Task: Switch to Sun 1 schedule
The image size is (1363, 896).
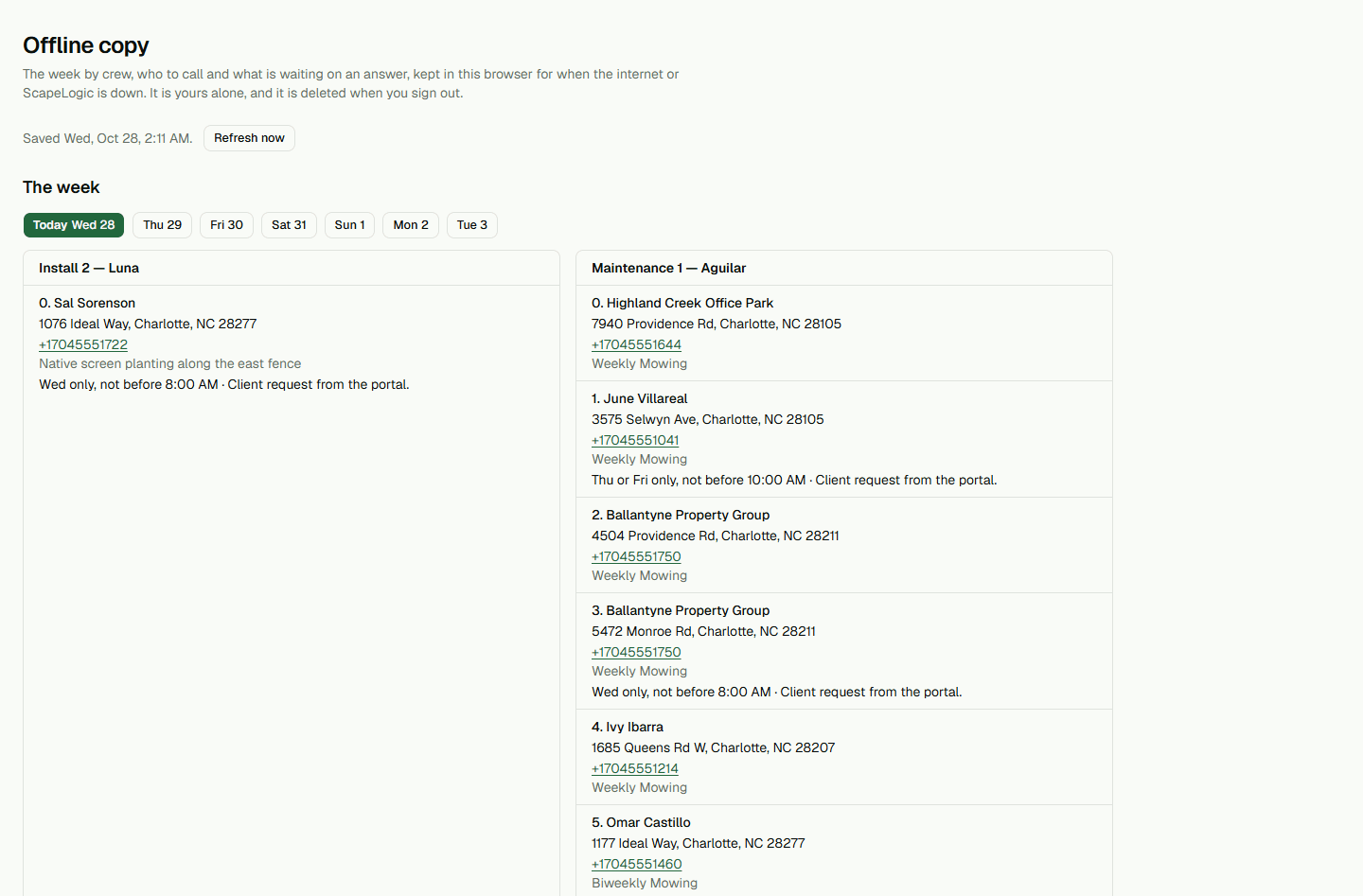Action: coord(349,225)
